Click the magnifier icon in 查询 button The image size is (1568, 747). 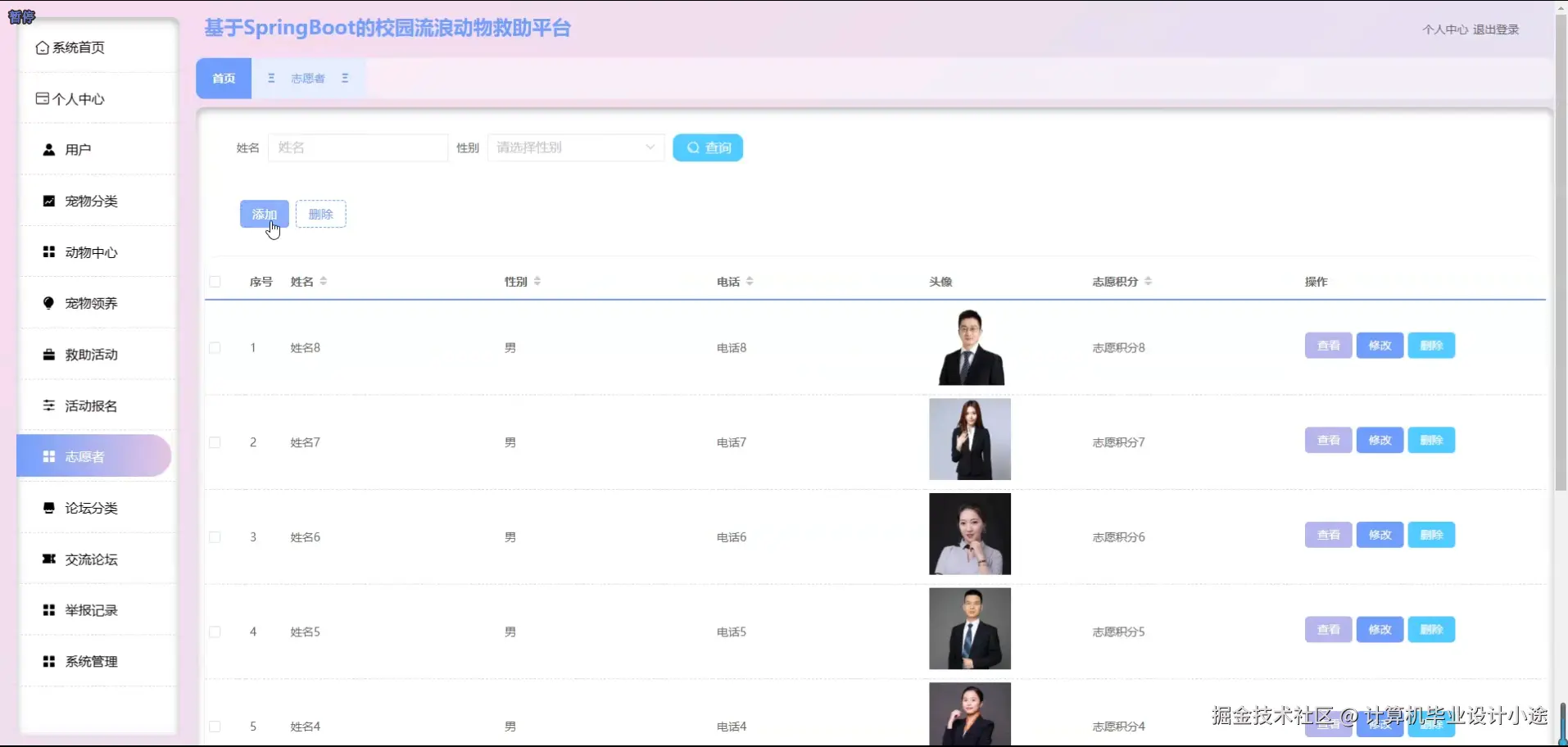tap(693, 147)
